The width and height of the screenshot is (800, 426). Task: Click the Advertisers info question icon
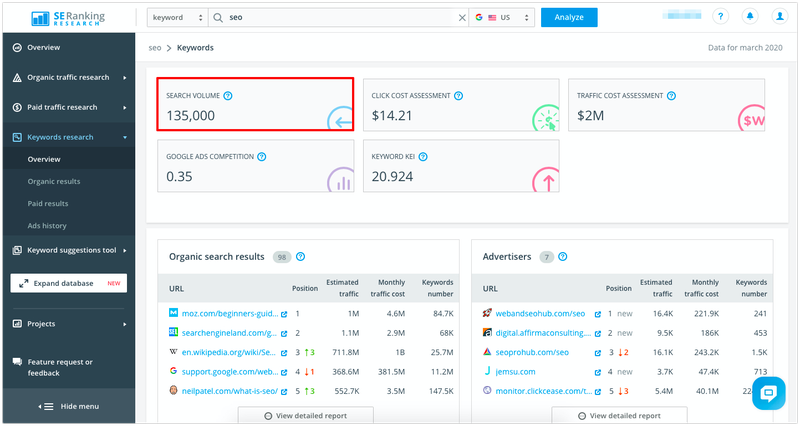pos(563,257)
